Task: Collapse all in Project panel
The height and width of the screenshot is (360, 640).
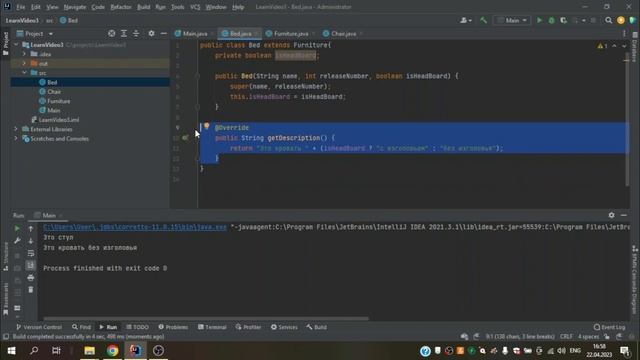Action: coord(136,33)
